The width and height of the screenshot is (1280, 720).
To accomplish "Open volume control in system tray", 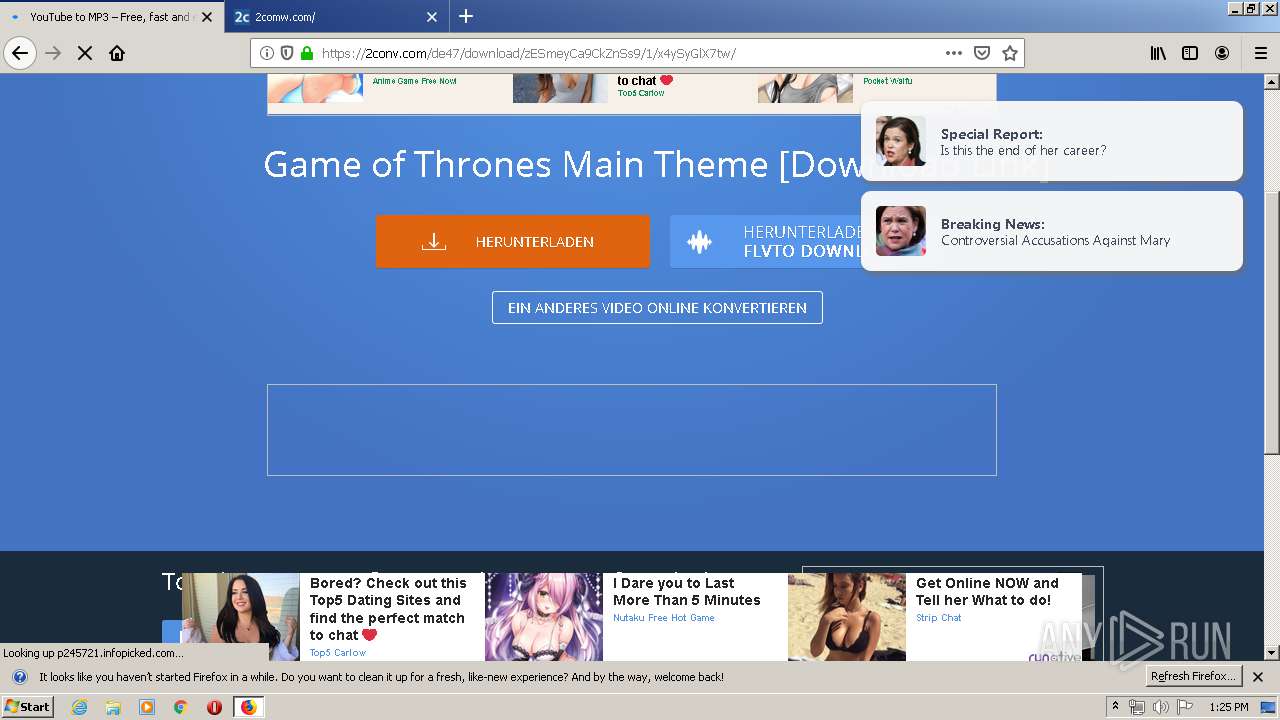I will 1161,707.
